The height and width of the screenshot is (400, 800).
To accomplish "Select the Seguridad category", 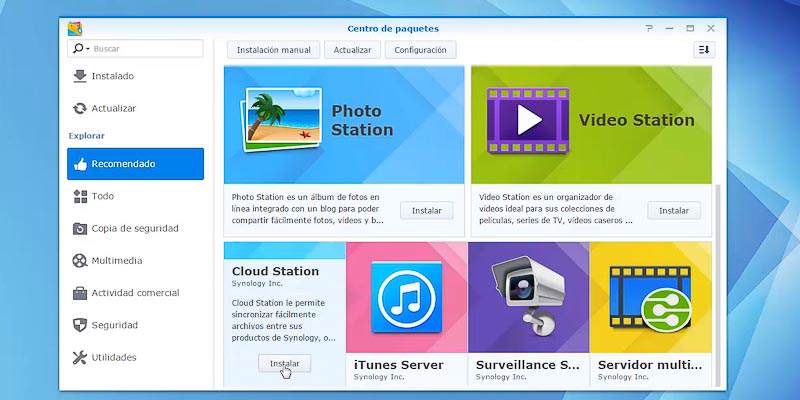I will coord(135,326).
